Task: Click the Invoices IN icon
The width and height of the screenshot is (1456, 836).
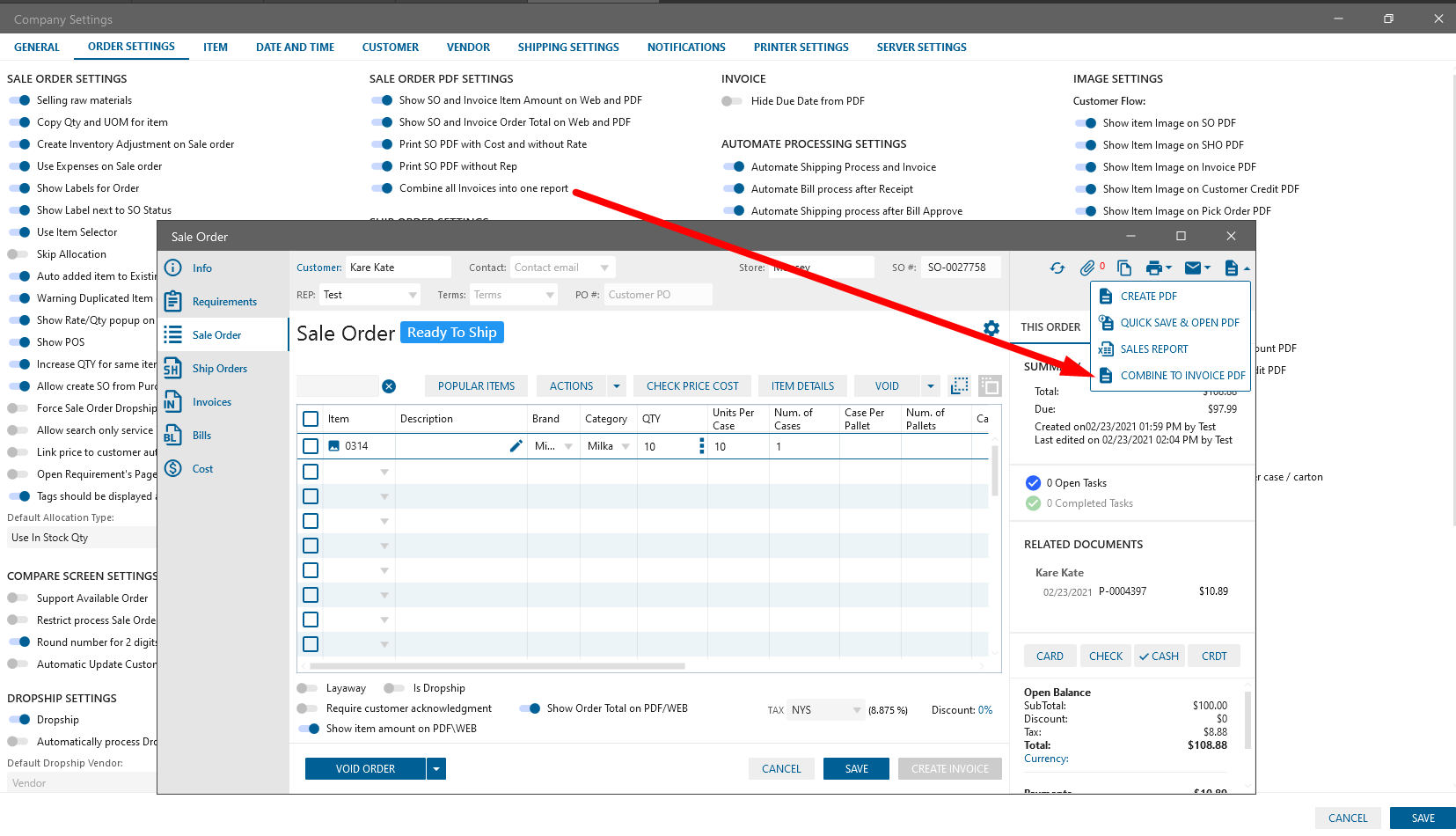Action: [173, 402]
